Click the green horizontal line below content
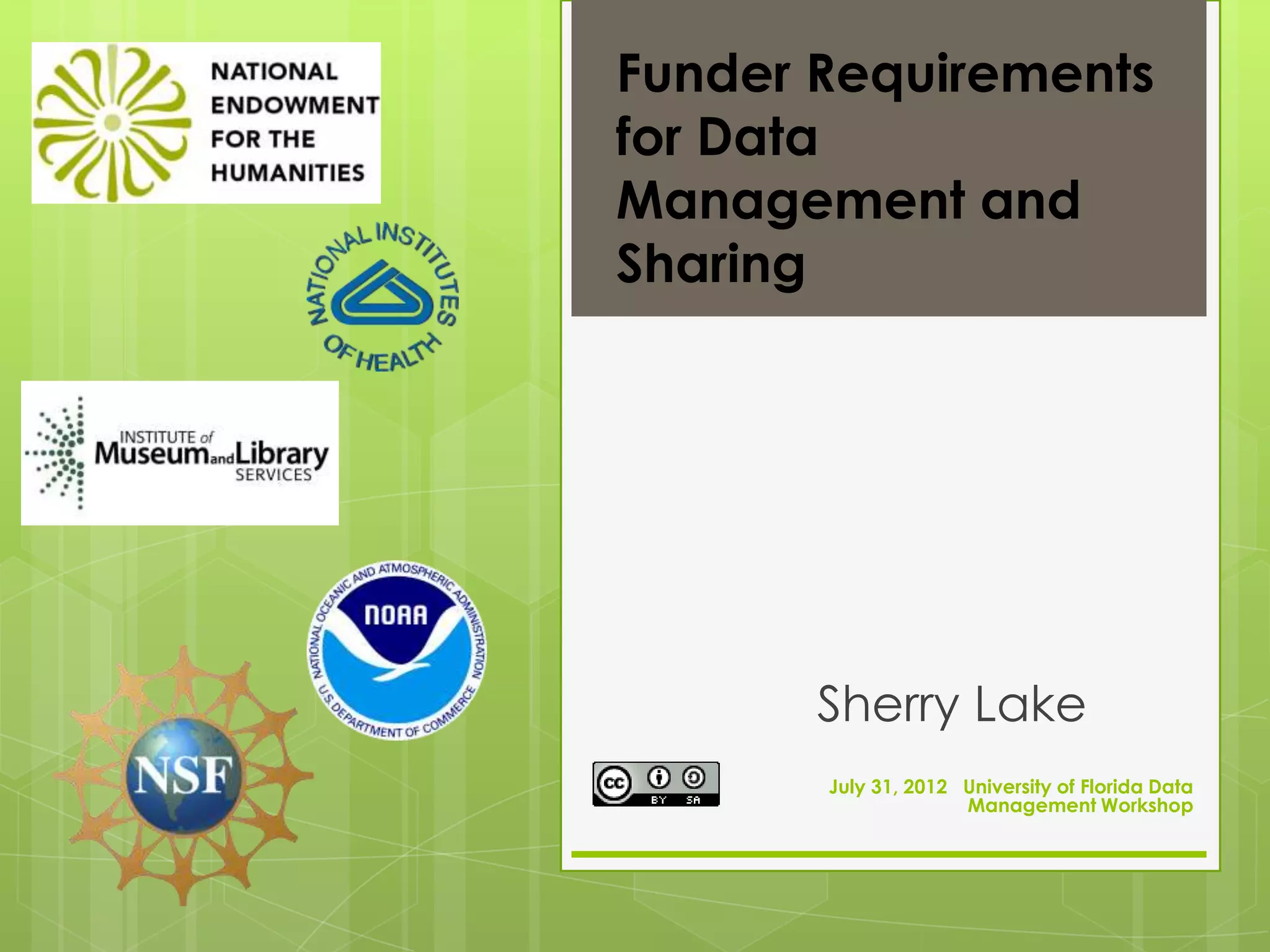Image resolution: width=1270 pixels, height=952 pixels. 888,854
